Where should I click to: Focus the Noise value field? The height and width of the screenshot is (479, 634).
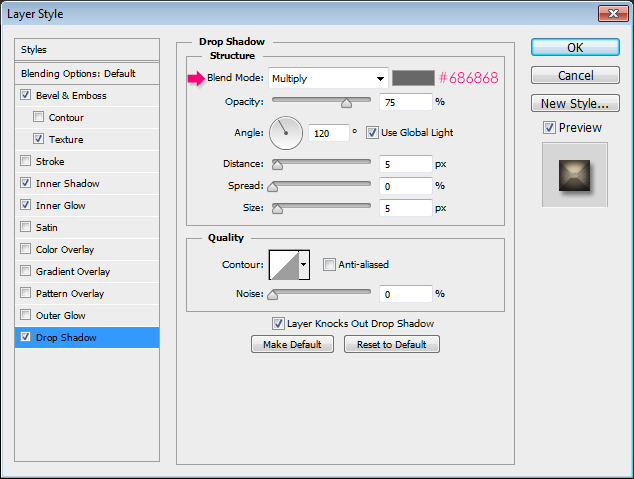coord(406,294)
